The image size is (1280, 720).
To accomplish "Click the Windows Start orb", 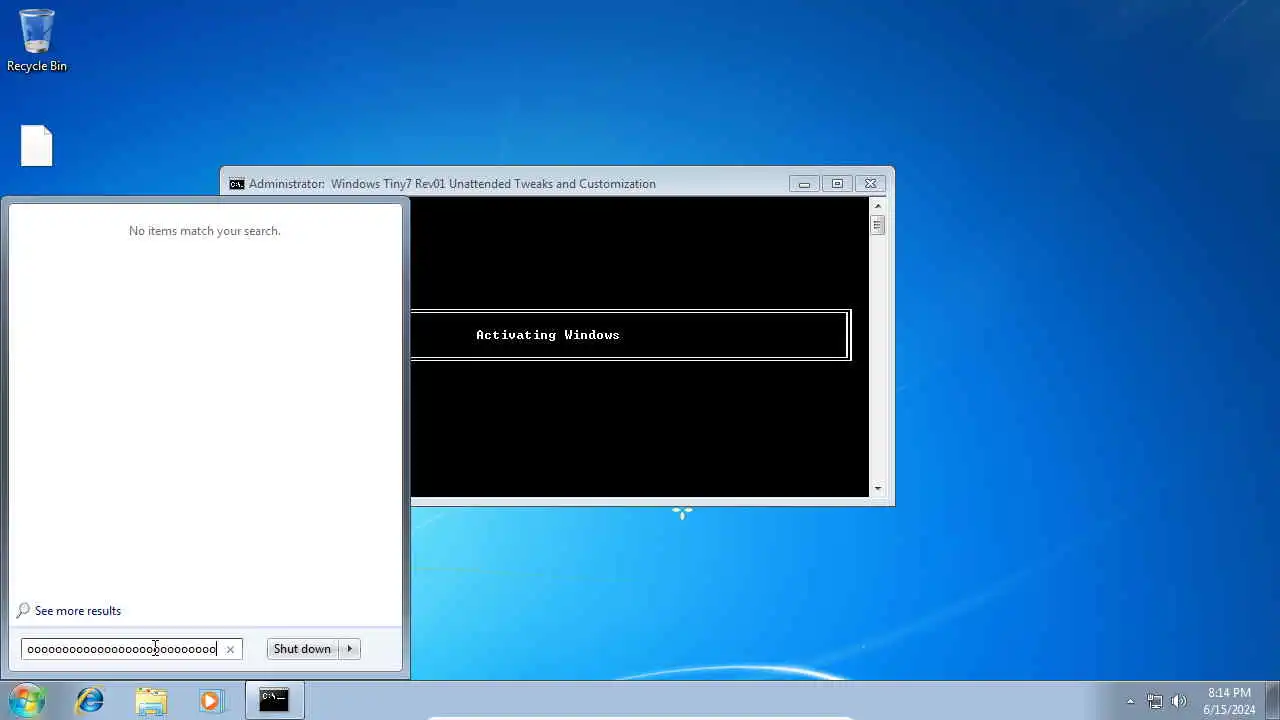I will (x=27, y=700).
